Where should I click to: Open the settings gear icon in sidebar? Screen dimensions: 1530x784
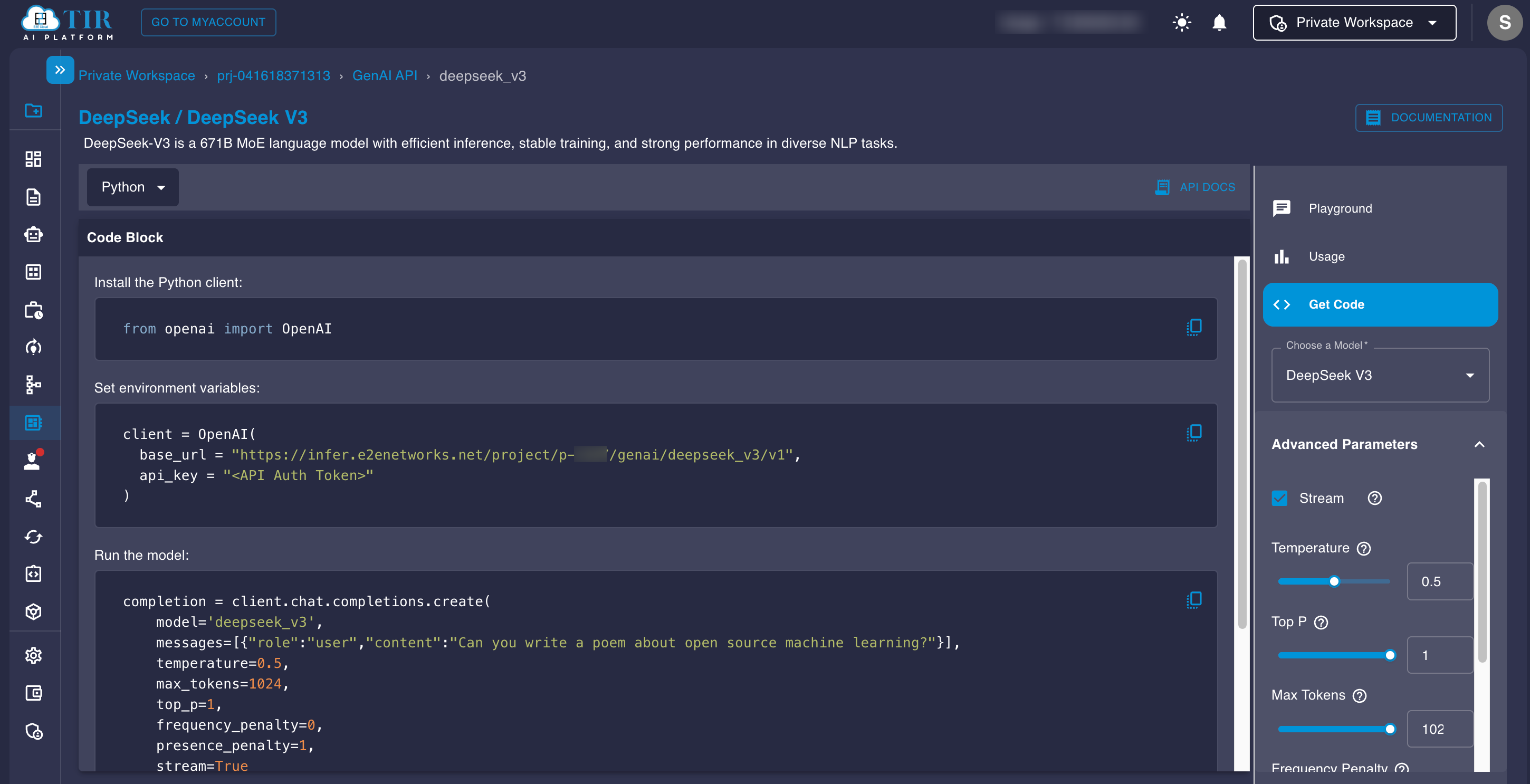pos(33,656)
